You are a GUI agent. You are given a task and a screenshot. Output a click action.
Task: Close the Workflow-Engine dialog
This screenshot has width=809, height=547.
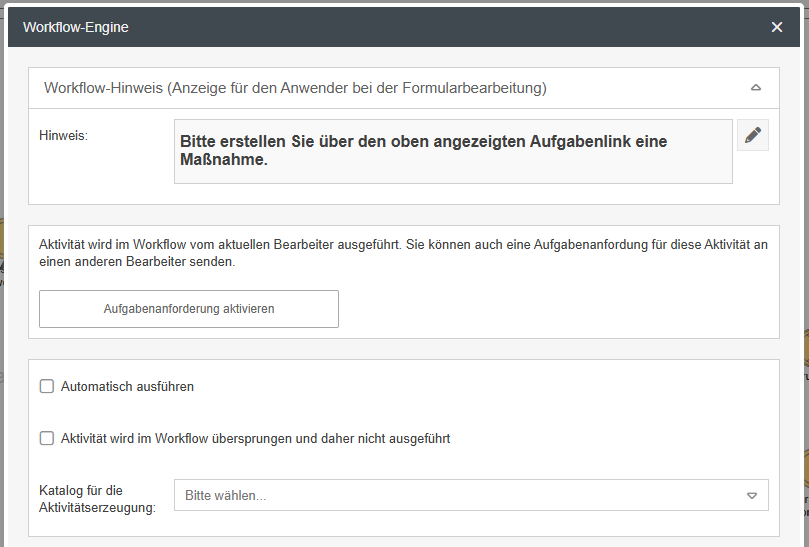pos(777,27)
